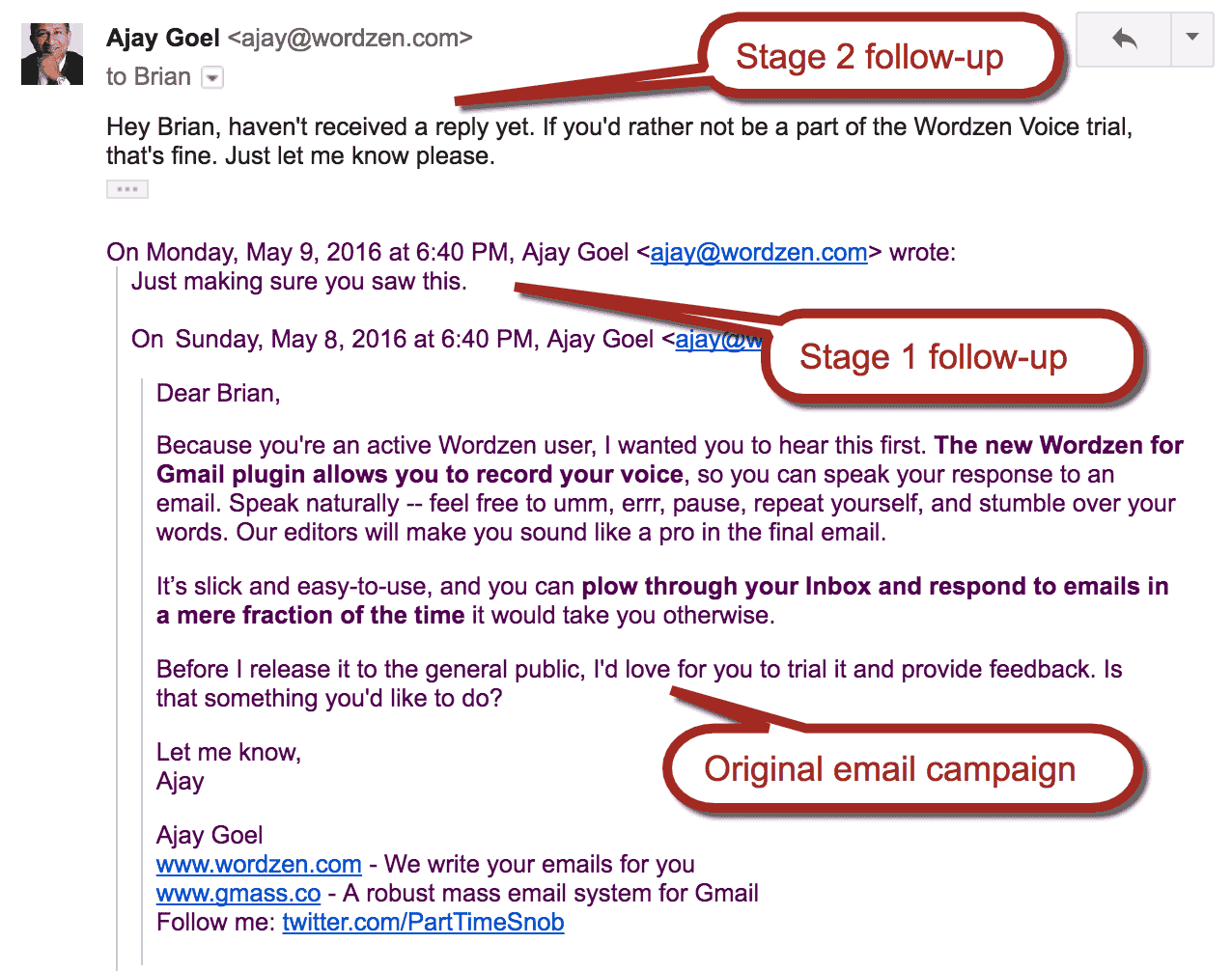Click Ajay Goel's profile photo
The image size is (1232, 971).
(x=52, y=54)
